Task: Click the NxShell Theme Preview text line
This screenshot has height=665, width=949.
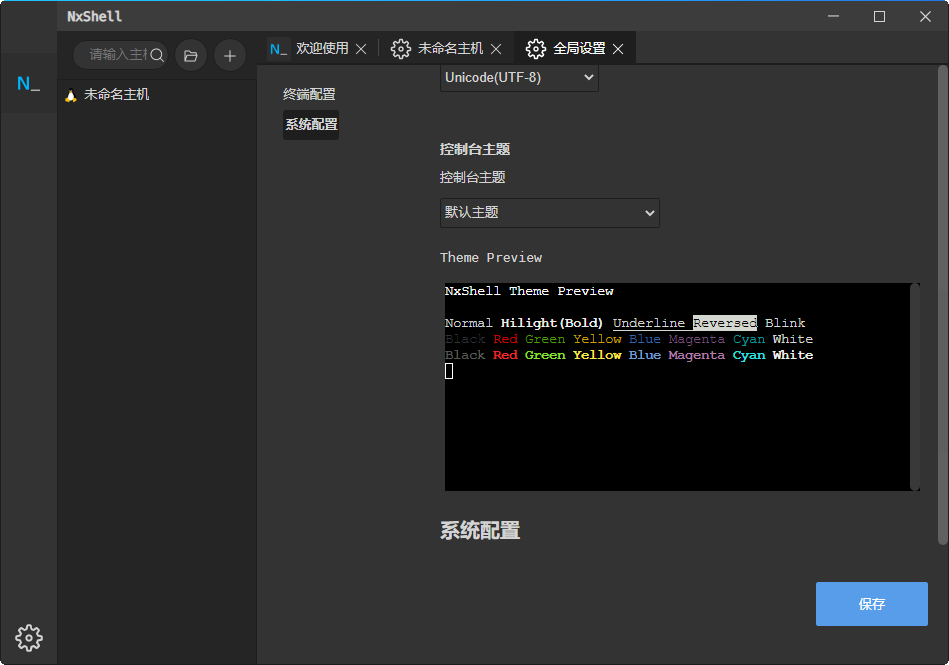Action: coord(529,291)
